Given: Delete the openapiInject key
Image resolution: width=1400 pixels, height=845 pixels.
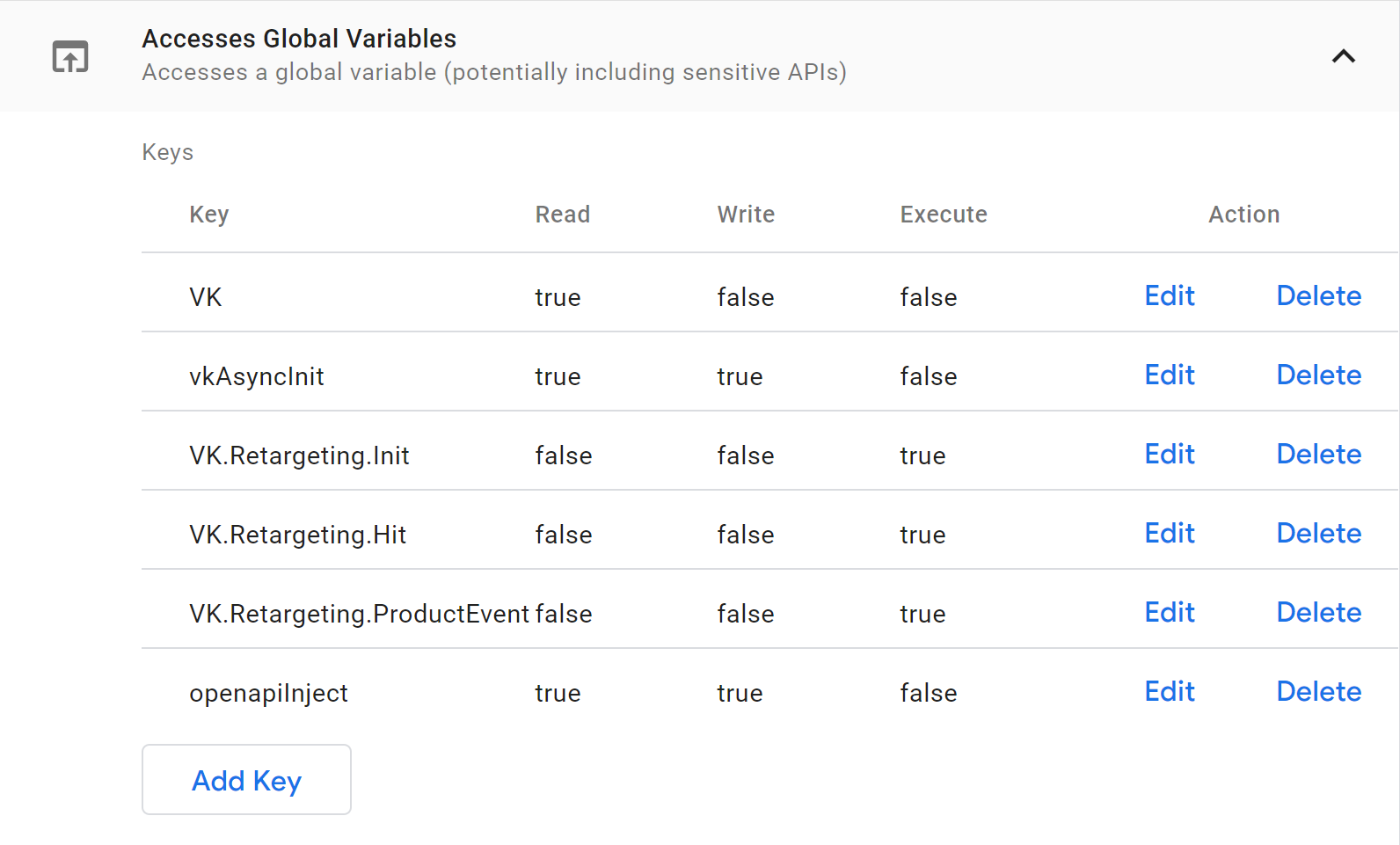Looking at the screenshot, I should pyautogui.click(x=1318, y=692).
